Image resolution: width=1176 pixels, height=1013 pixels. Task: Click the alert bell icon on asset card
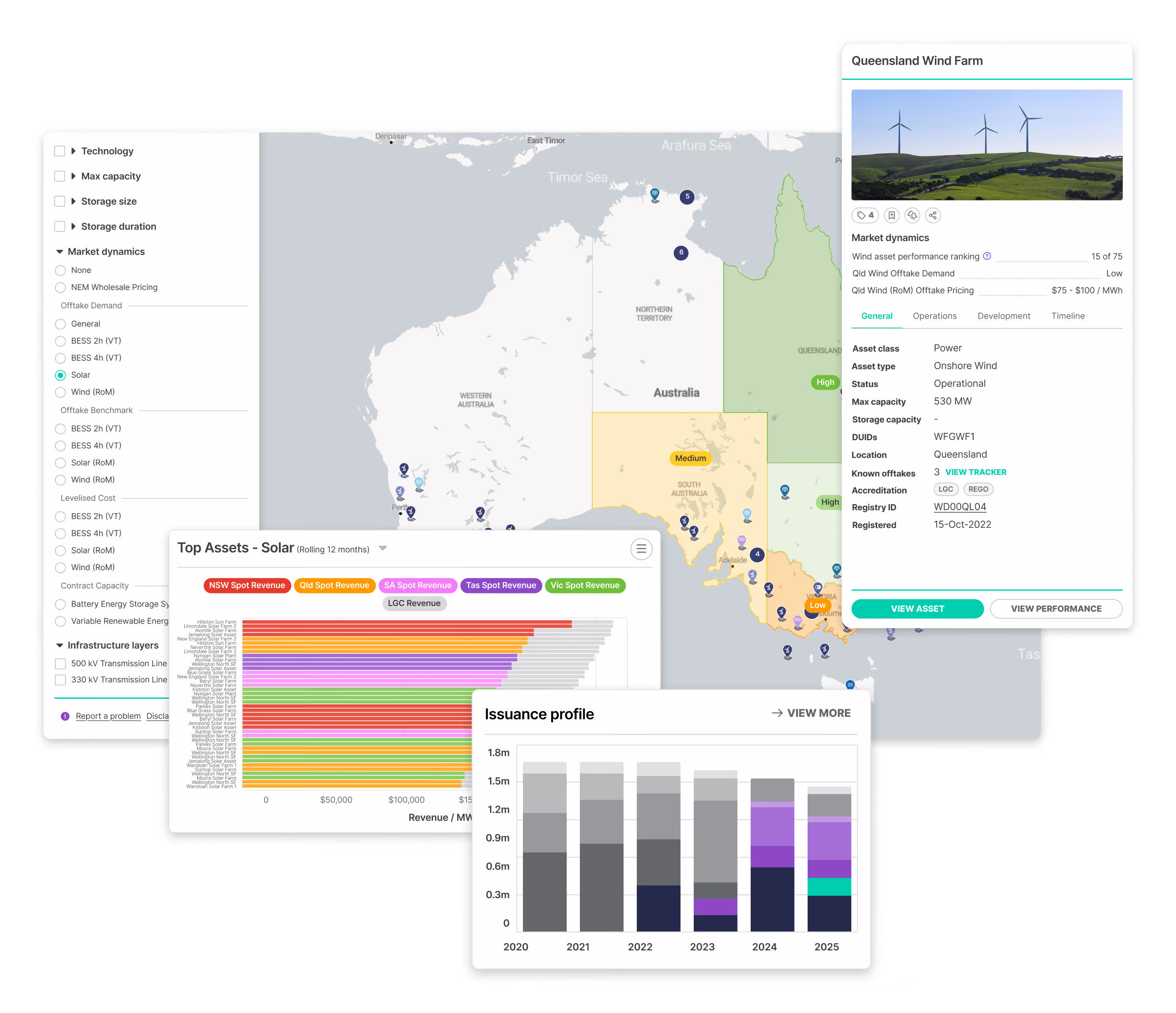point(912,216)
